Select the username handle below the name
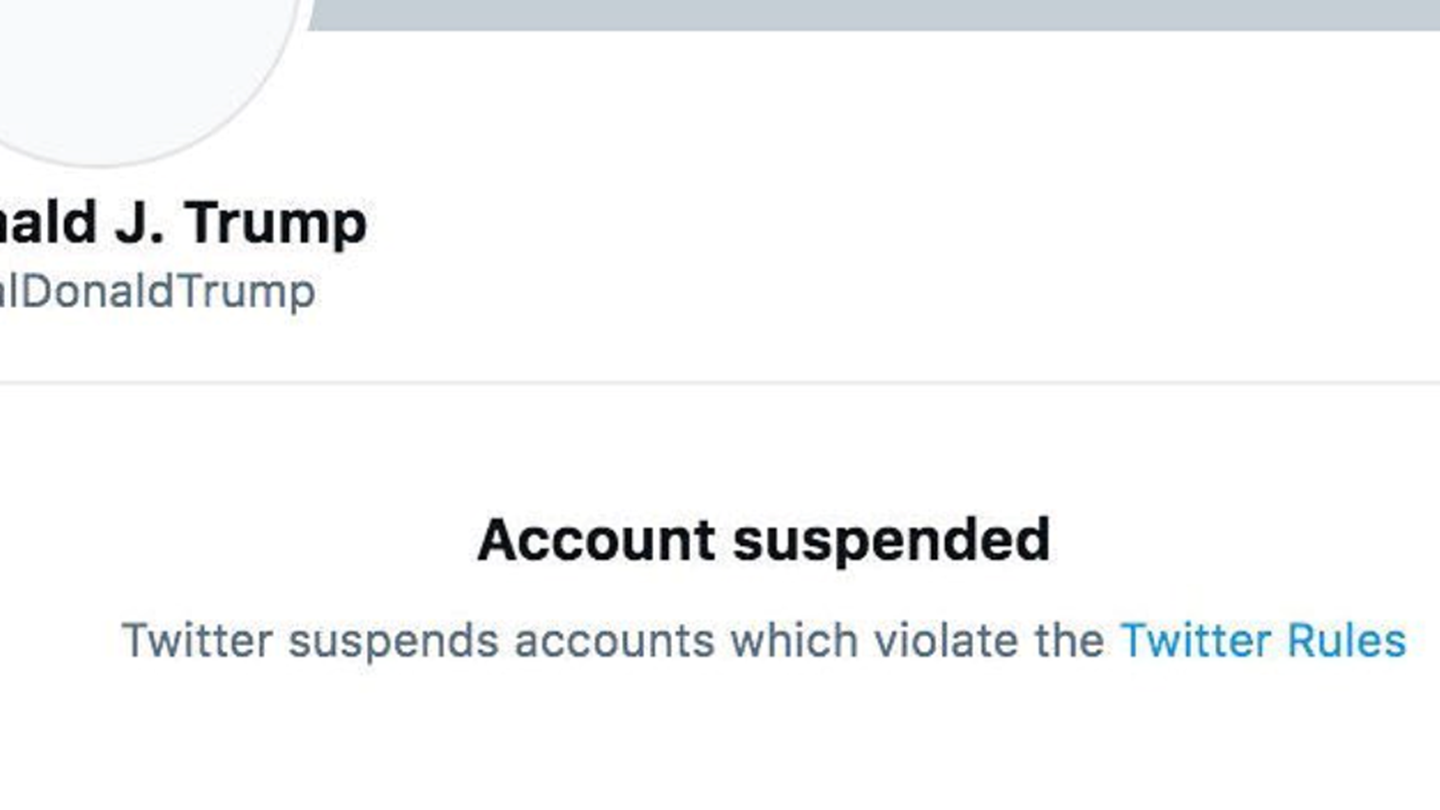Viewport: 1440px width, 810px height. [x=155, y=290]
